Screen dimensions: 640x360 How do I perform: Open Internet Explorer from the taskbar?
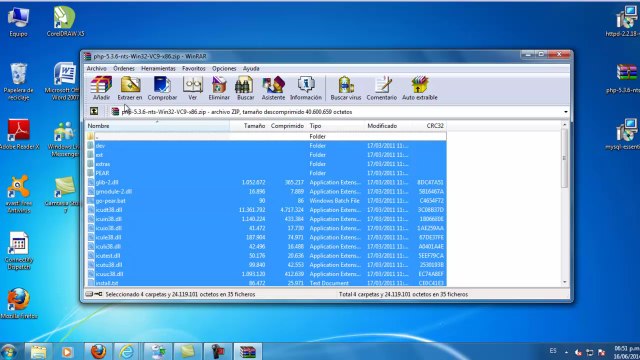pyautogui.click(x=127, y=351)
